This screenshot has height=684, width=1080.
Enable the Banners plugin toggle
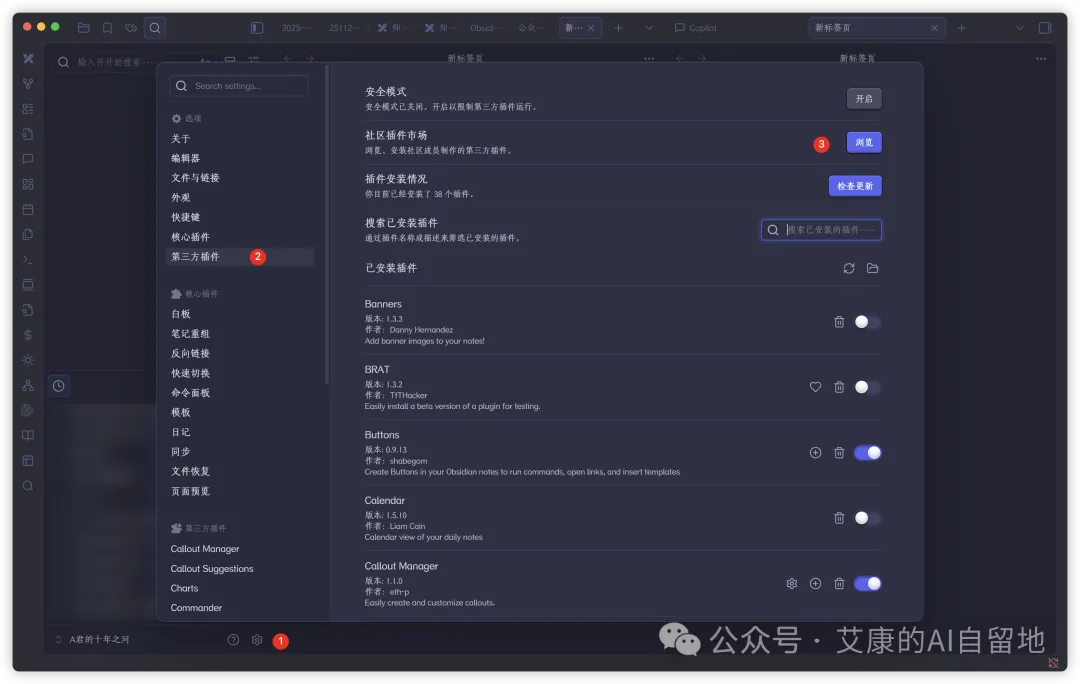click(867, 322)
